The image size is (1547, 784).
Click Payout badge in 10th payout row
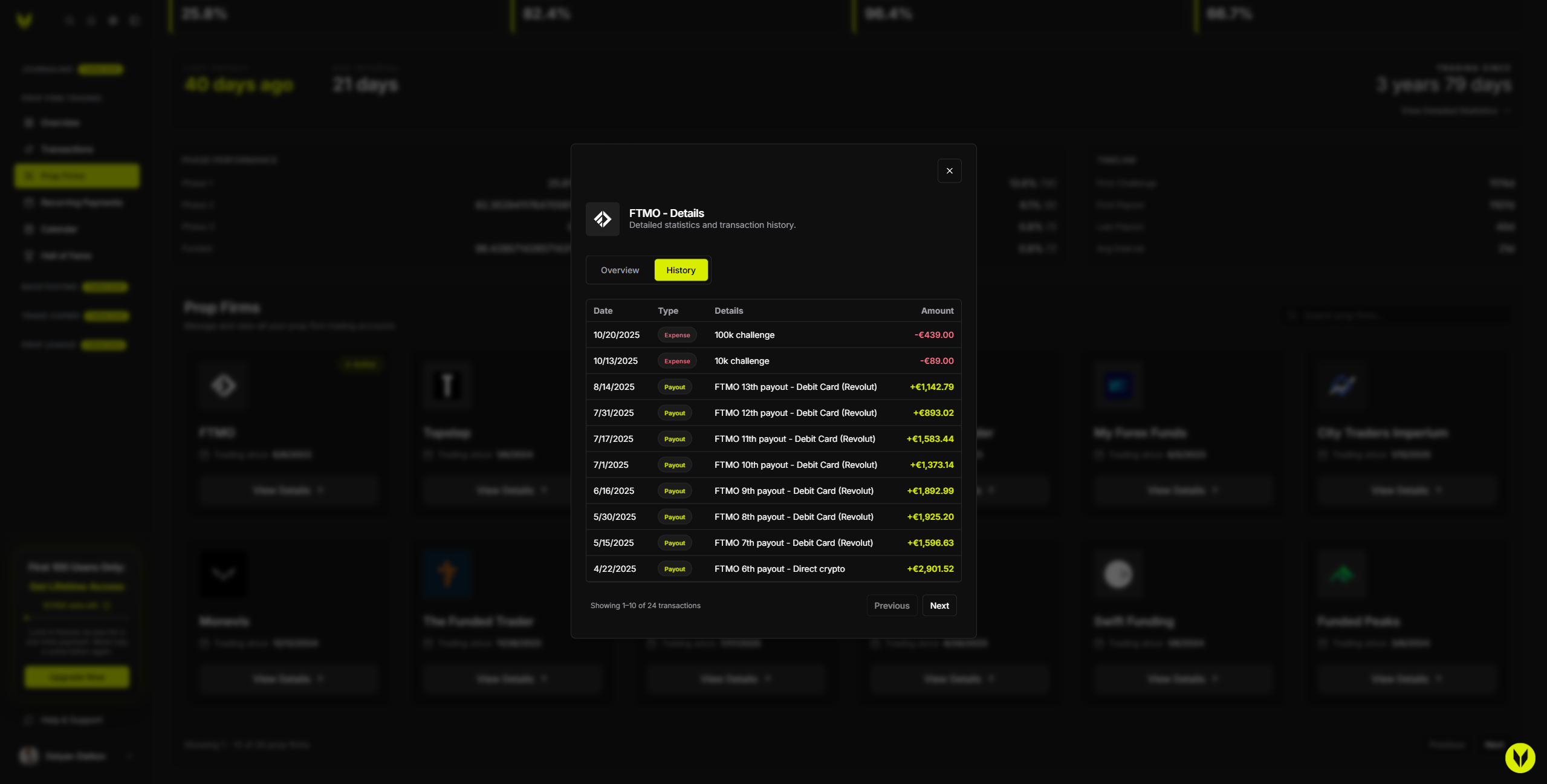675,465
